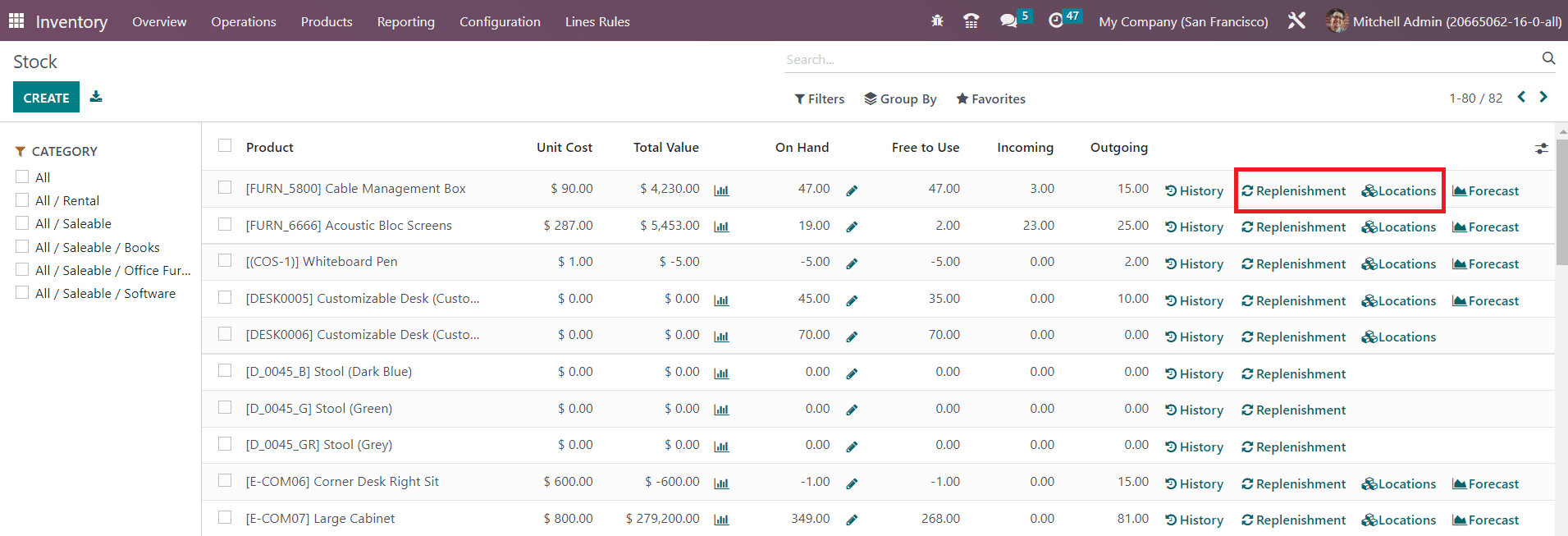This screenshot has width=1568, height=536.
Task: Click the debug bug icon
Action: click(937, 21)
